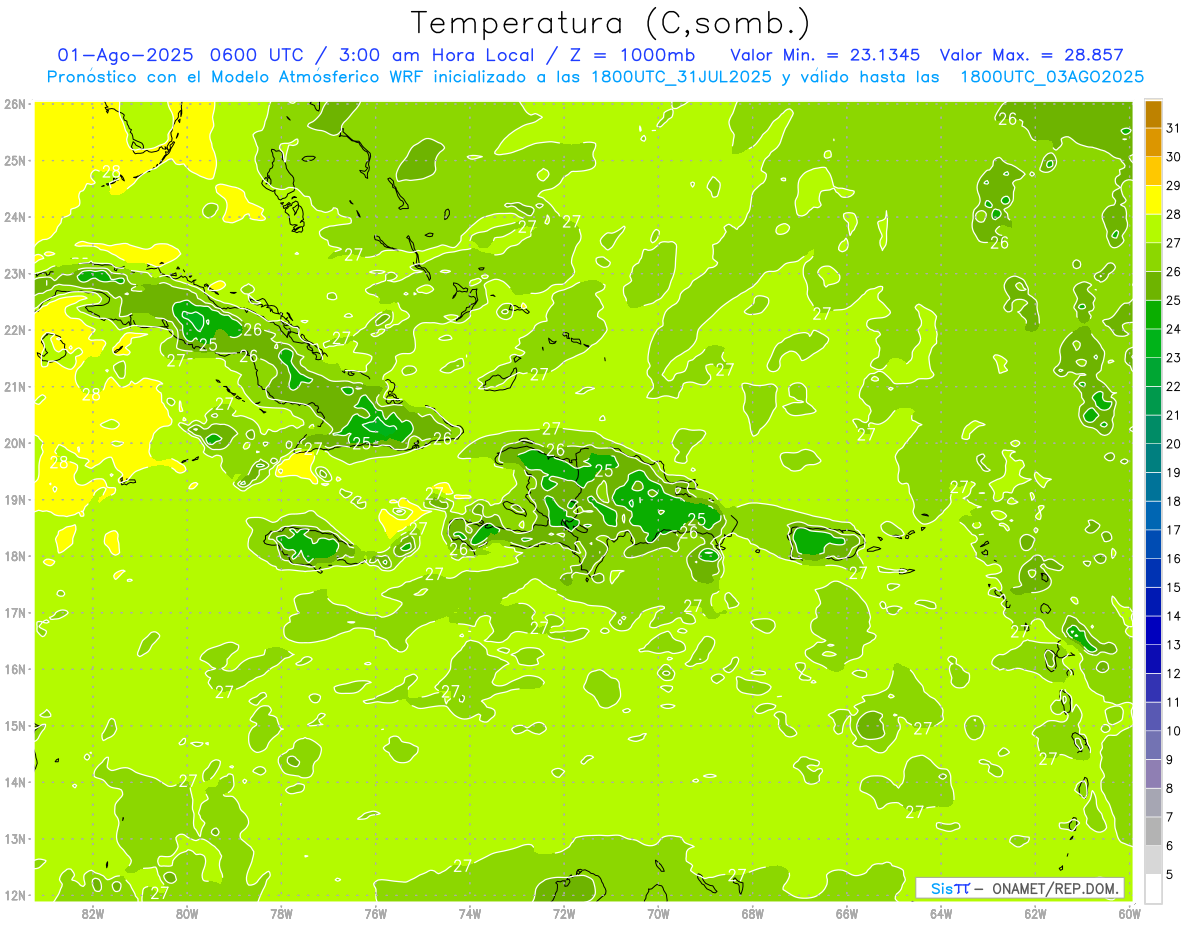The height and width of the screenshot is (927, 1200).
Task: Click the "21" value on the color scale
Action: coord(1173,415)
